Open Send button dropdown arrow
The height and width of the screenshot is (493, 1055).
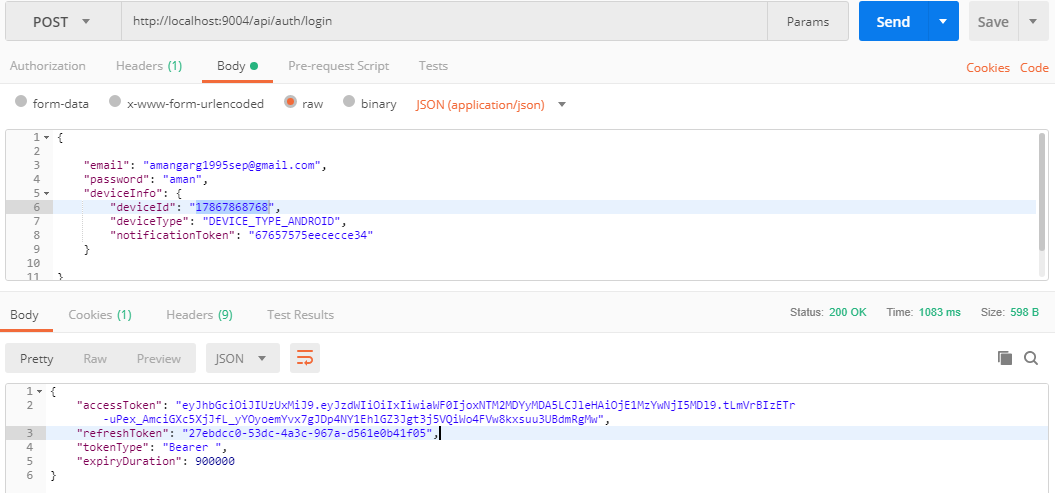click(x=944, y=22)
